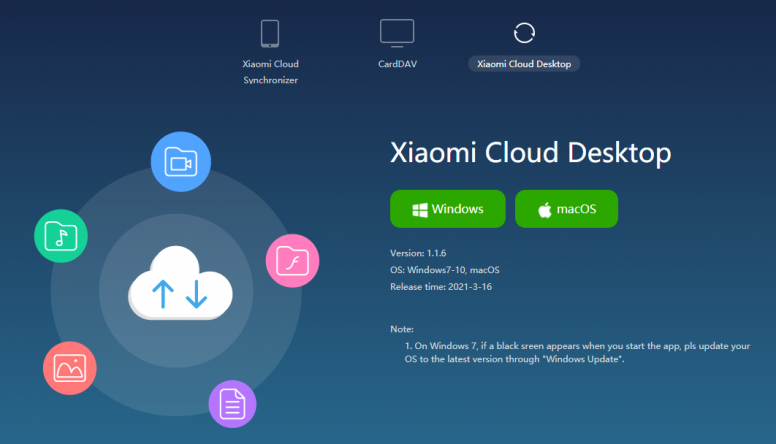Click the 'OS: Windows7-10, macOS' text
Viewport: 776px width, 444px height.
click(445, 270)
